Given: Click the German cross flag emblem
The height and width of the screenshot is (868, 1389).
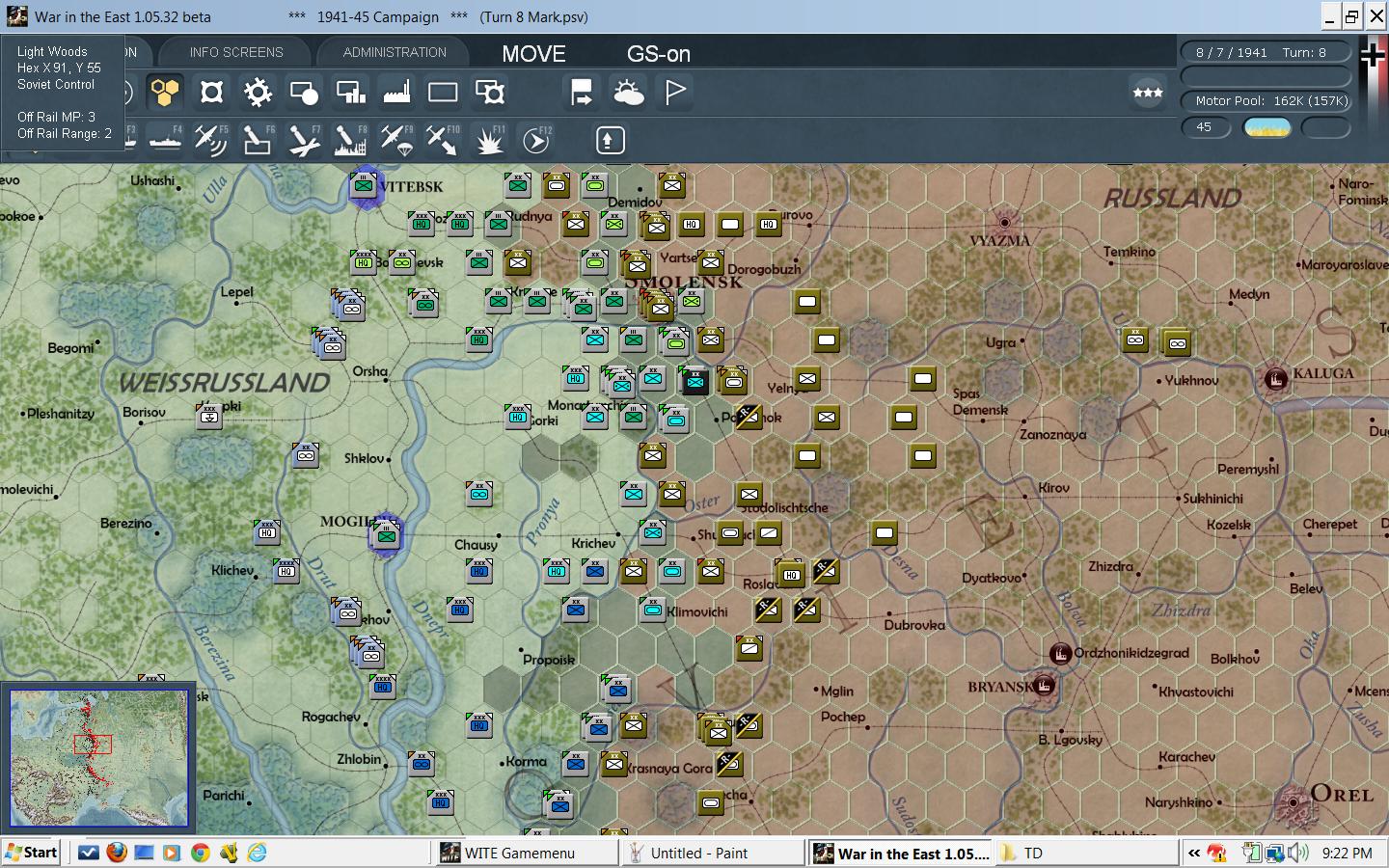Looking at the screenshot, I should pos(1373,56).
